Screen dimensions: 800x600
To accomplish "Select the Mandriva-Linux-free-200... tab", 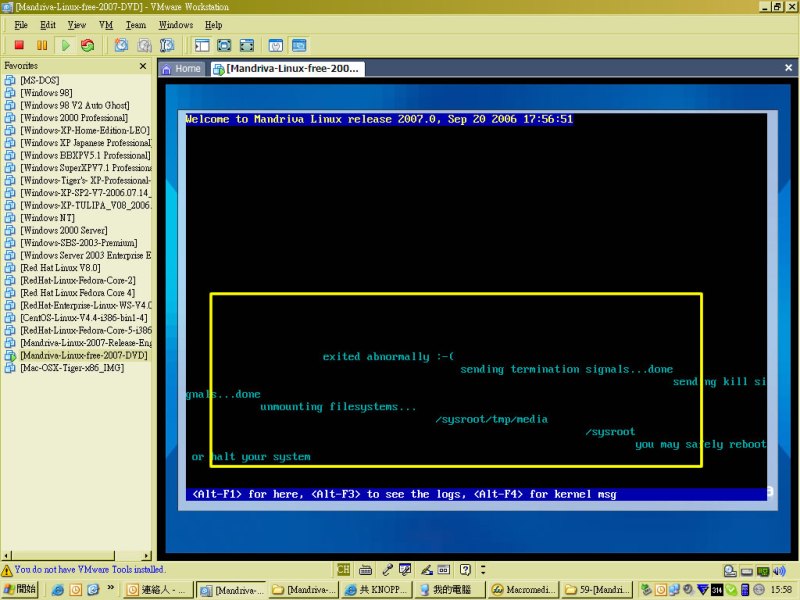I will pos(287,69).
